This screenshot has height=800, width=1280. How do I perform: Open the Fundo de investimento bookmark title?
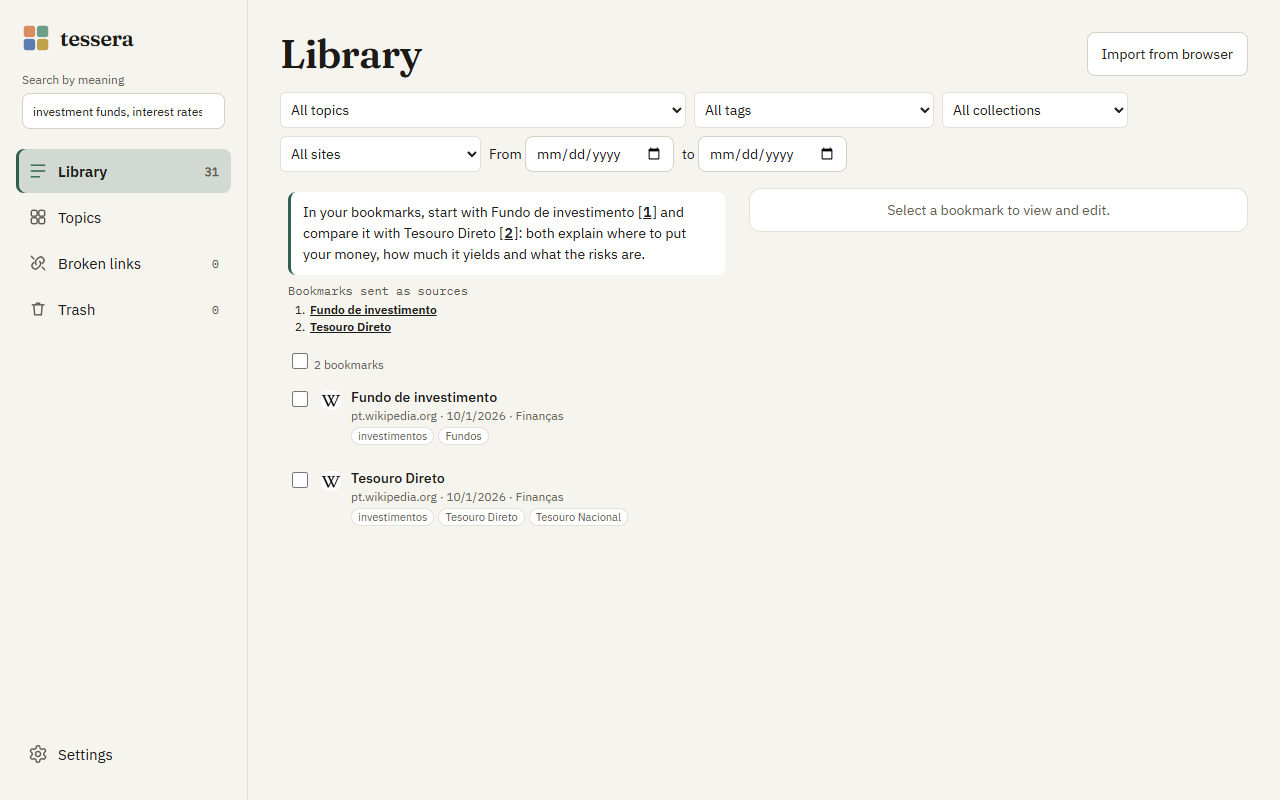pyautogui.click(x=424, y=397)
